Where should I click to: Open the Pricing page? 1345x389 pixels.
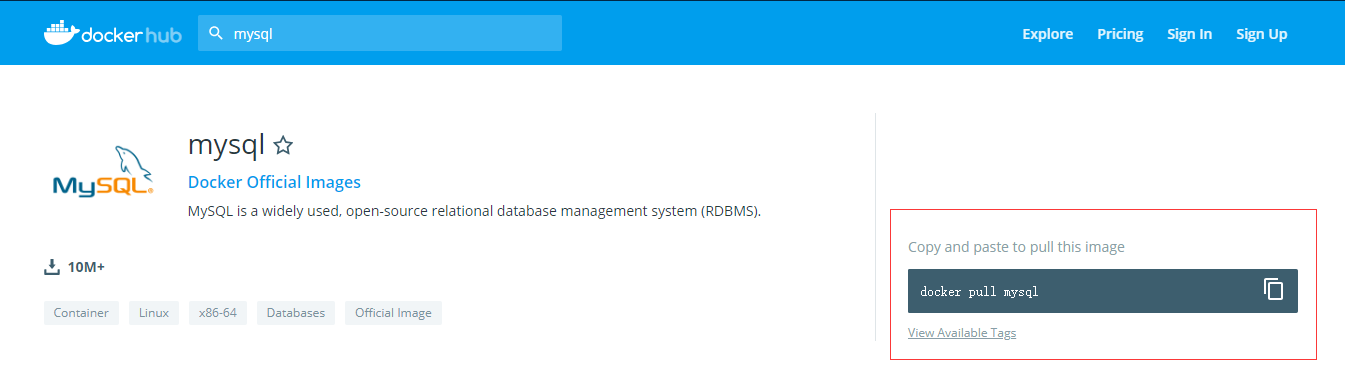click(x=1120, y=34)
